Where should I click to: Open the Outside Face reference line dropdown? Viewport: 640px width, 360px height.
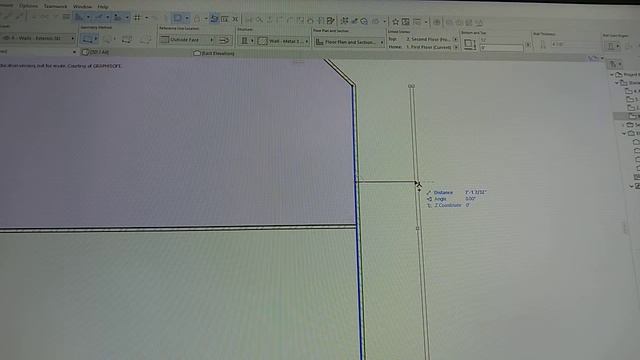(x=187, y=40)
